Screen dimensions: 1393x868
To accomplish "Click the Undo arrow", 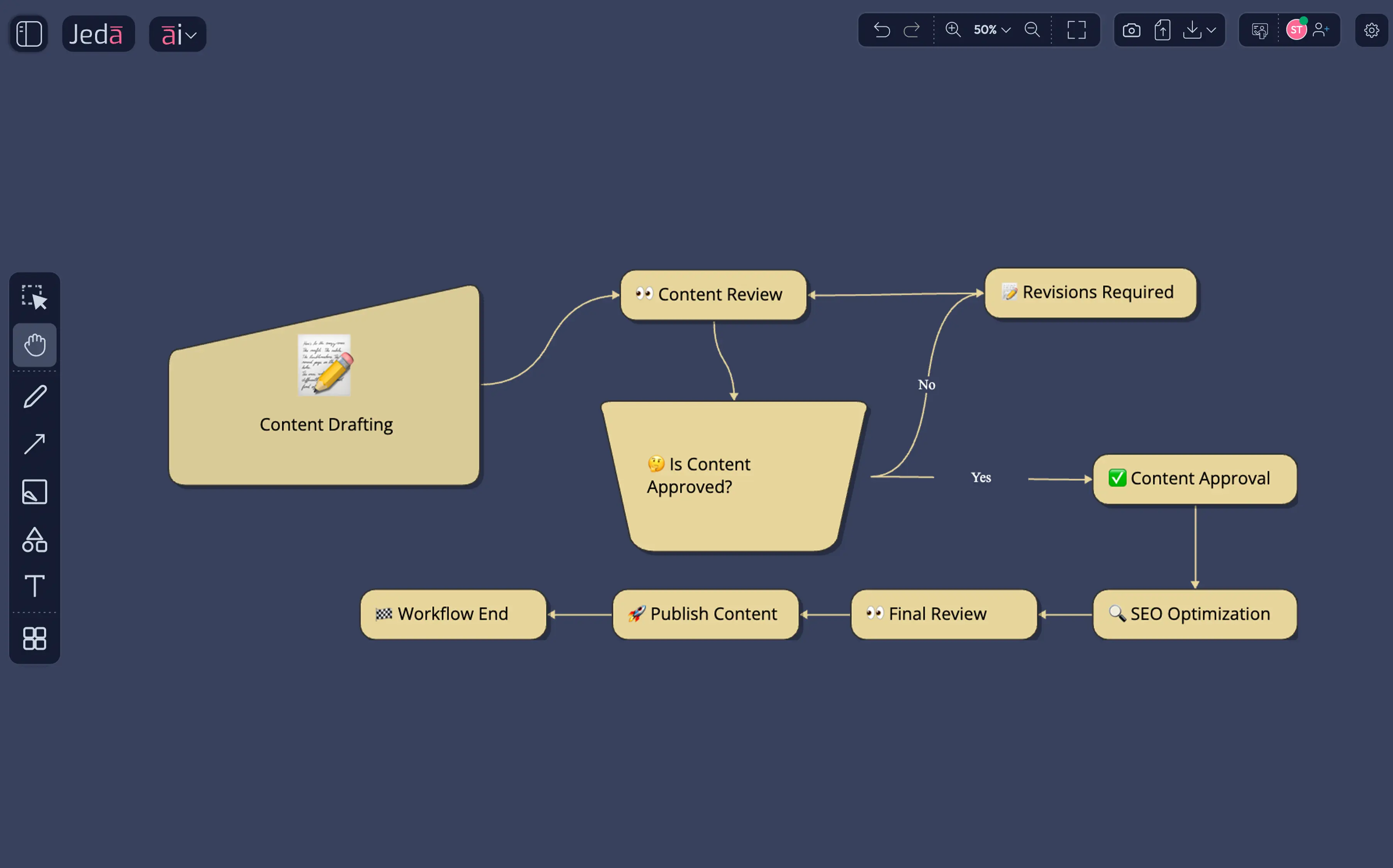I will (x=882, y=30).
